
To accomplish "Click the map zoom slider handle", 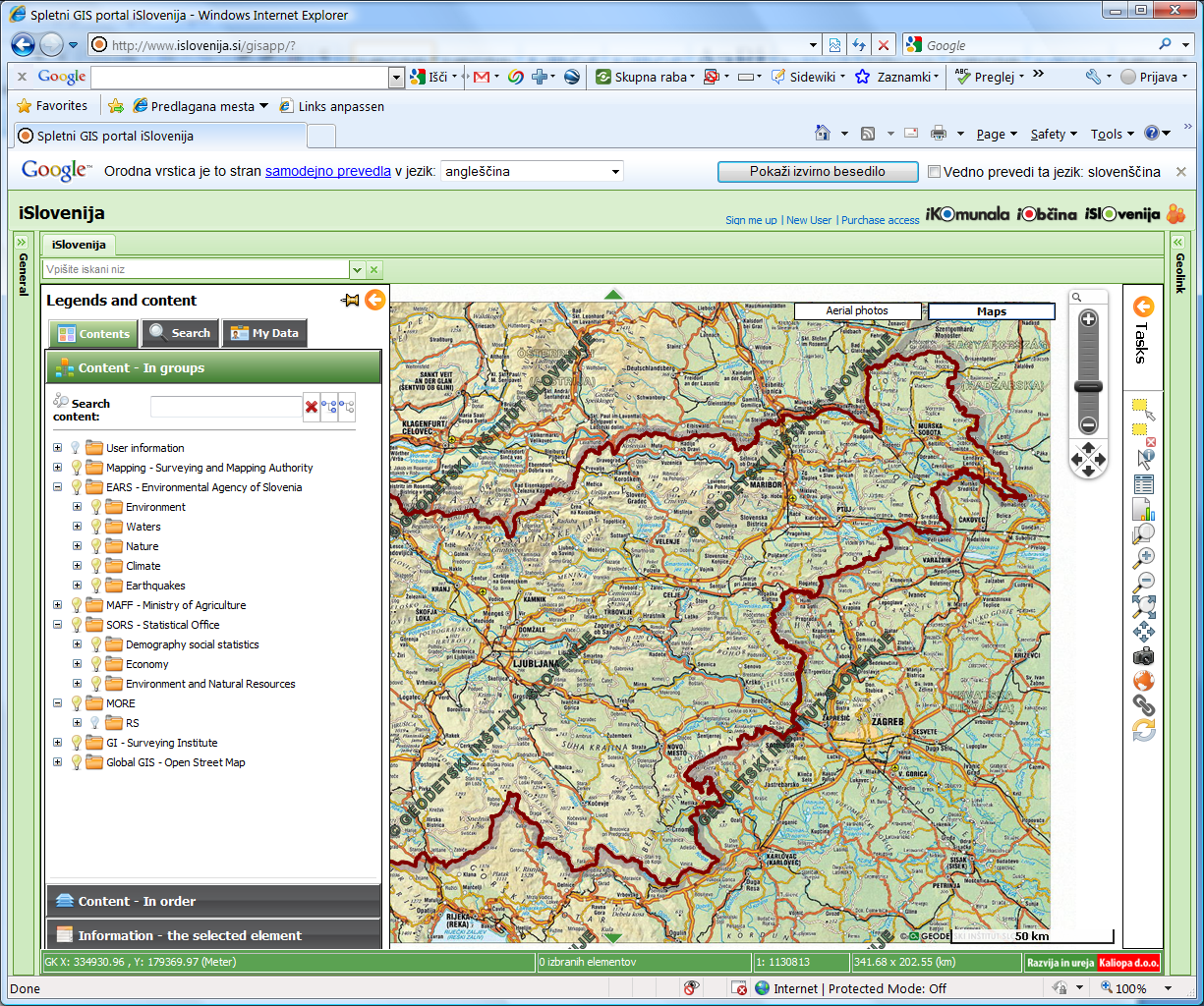I will point(1088,387).
